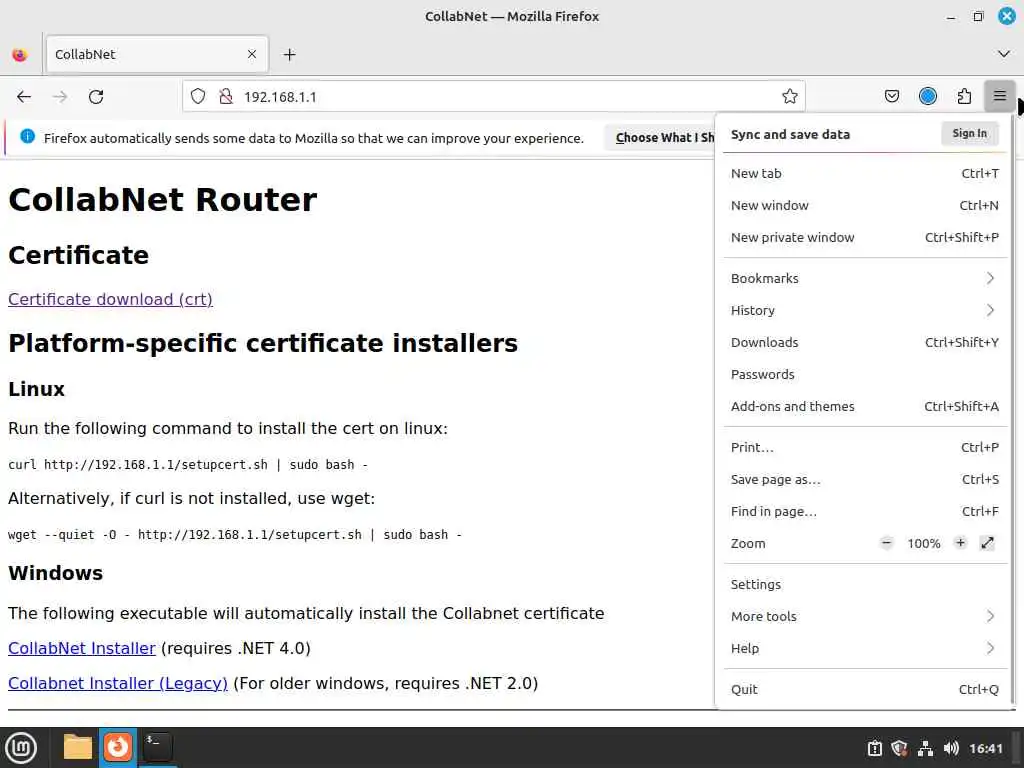The width and height of the screenshot is (1024, 768).
Task: Close the CollabNet tab
Action: (x=252, y=54)
